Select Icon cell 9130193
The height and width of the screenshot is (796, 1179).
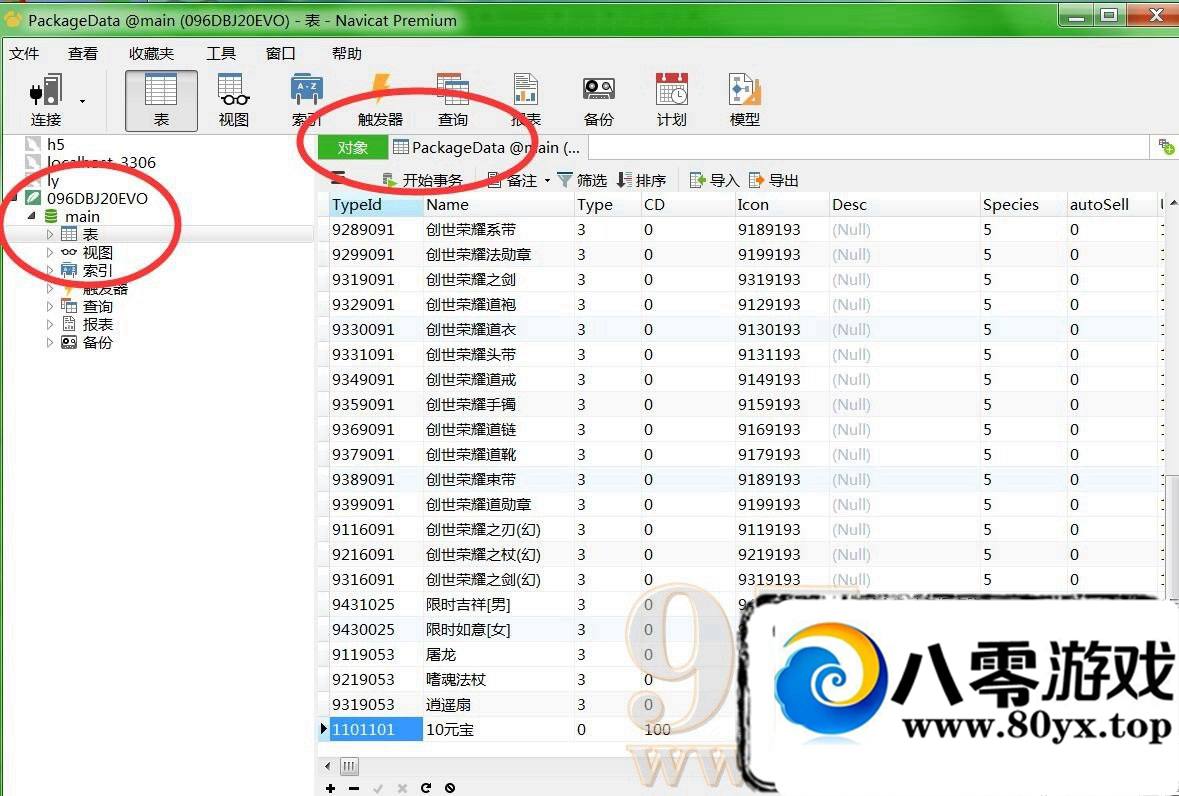[x=782, y=329]
